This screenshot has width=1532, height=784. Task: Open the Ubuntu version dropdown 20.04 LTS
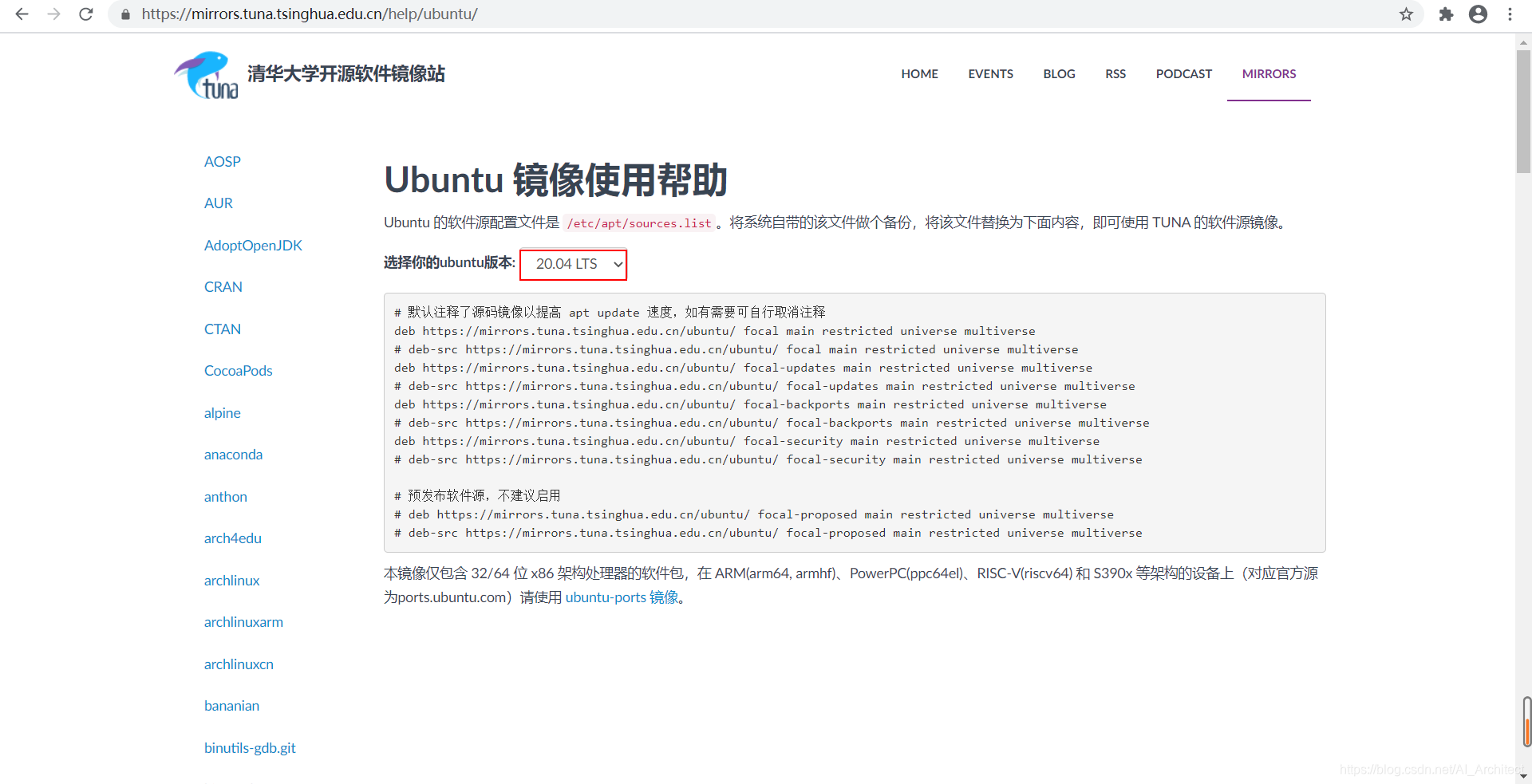(x=574, y=264)
